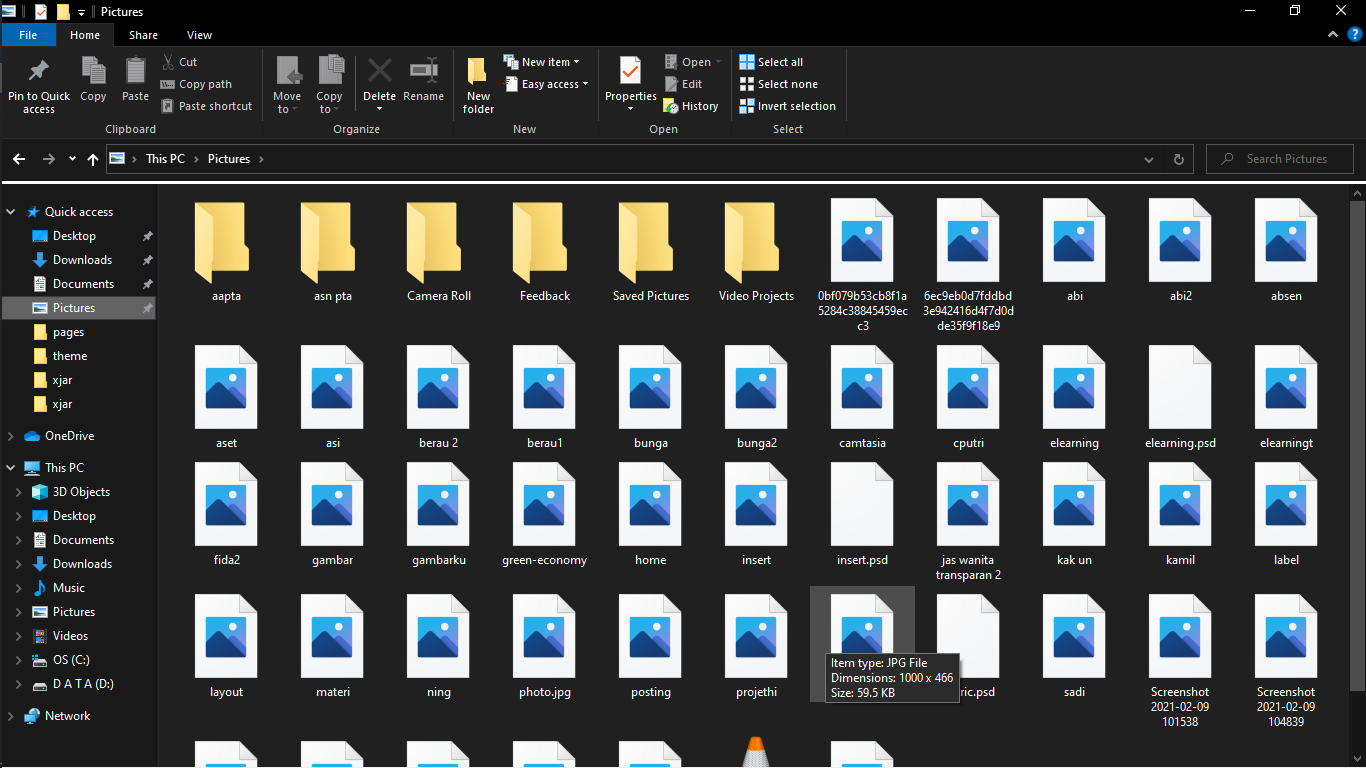Expand the Music node
1366x768 pixels.
click(x=18, y=588)
